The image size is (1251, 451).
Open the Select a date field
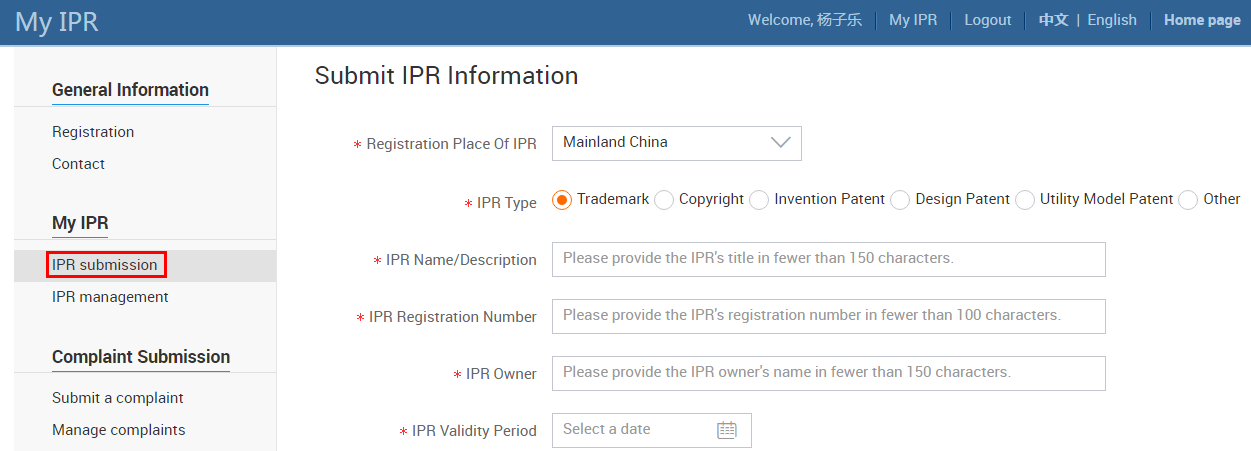[x=652, y=430]
